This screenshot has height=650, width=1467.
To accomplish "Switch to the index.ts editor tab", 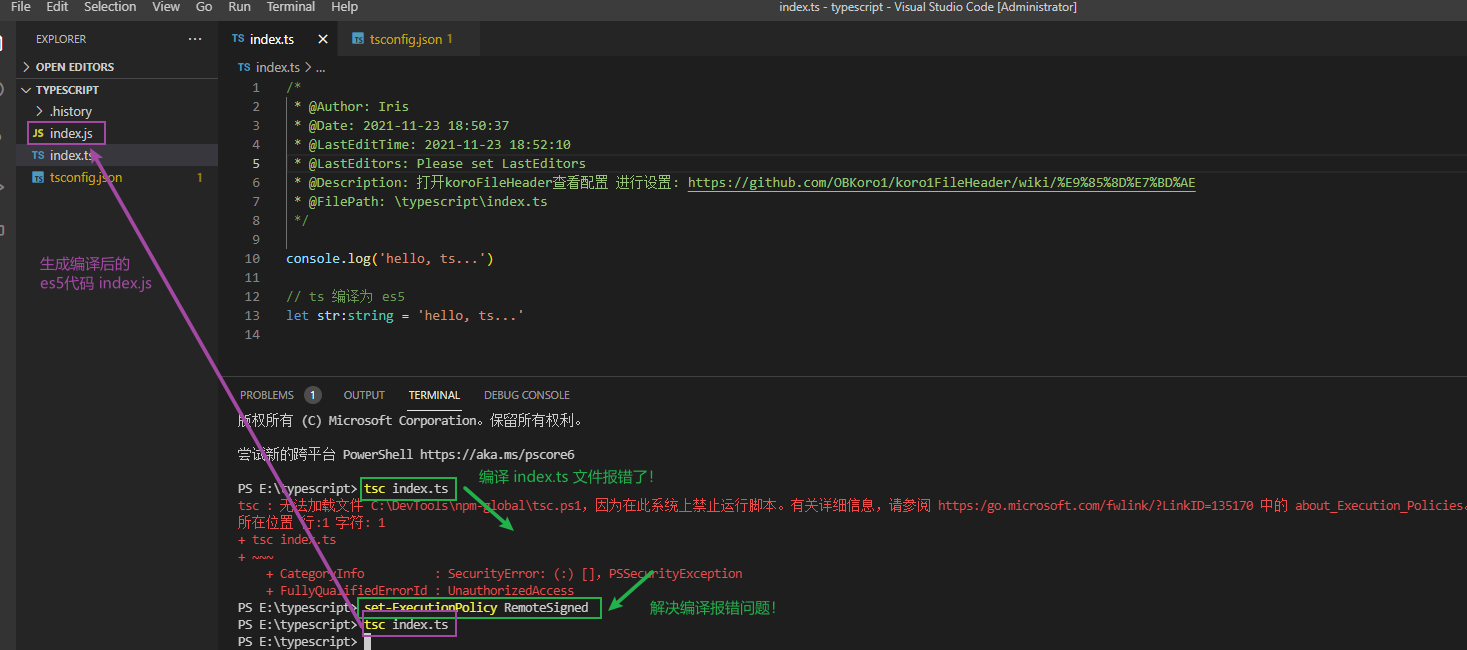I will (x=271, y=39).
